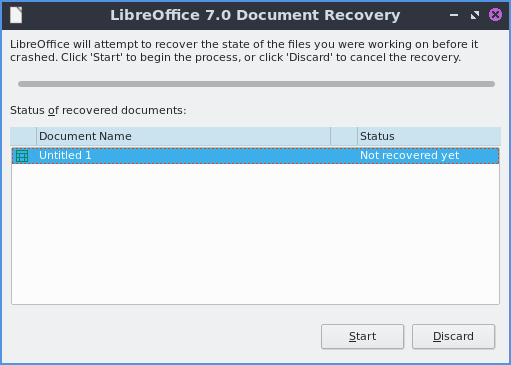Minimize the Document Recovery dialog
The image size is (511, 365).
tap(454, 15)
